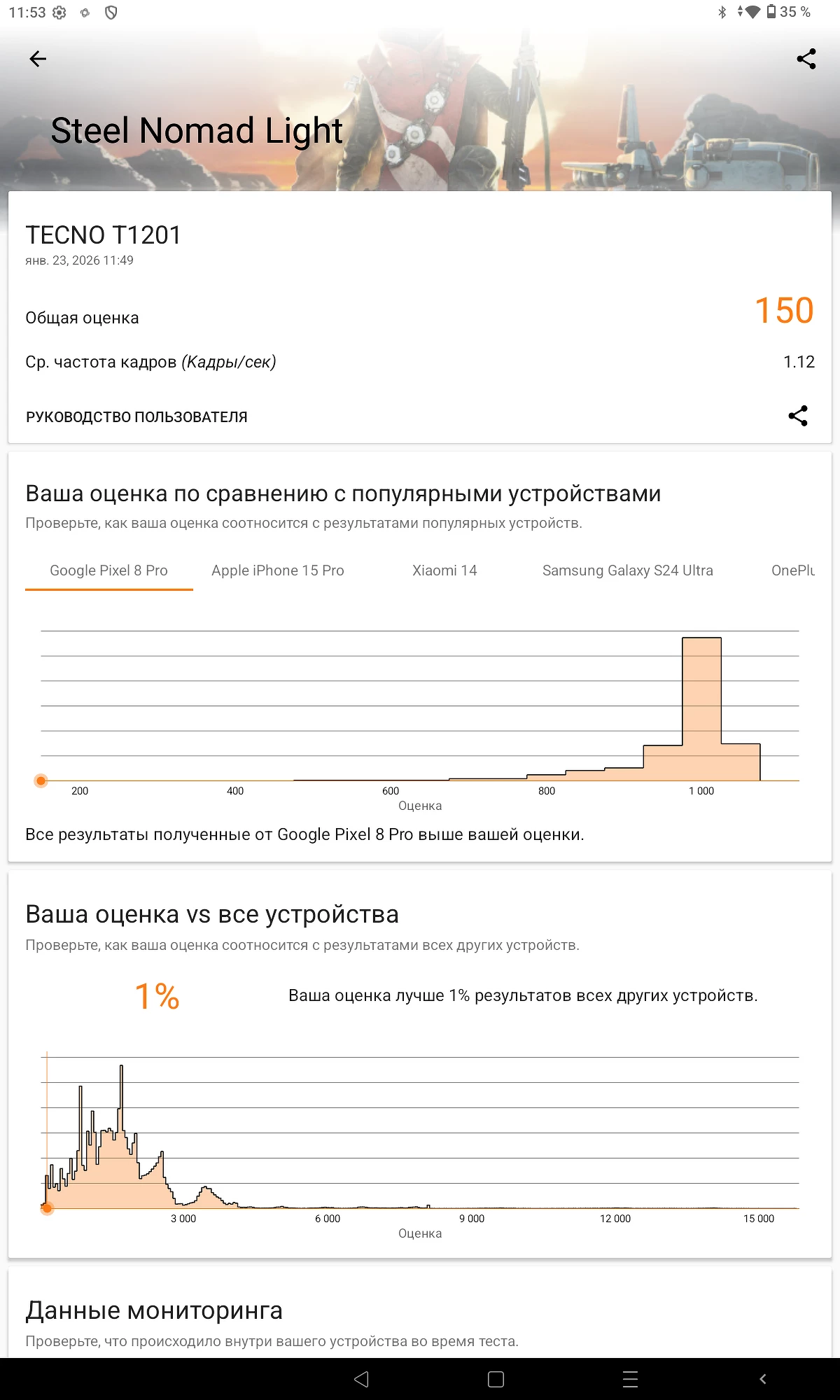Tap orange marker on all-devices chart
The height and width of the screenshot is (1400, 840).
(x=47, y=1208)
